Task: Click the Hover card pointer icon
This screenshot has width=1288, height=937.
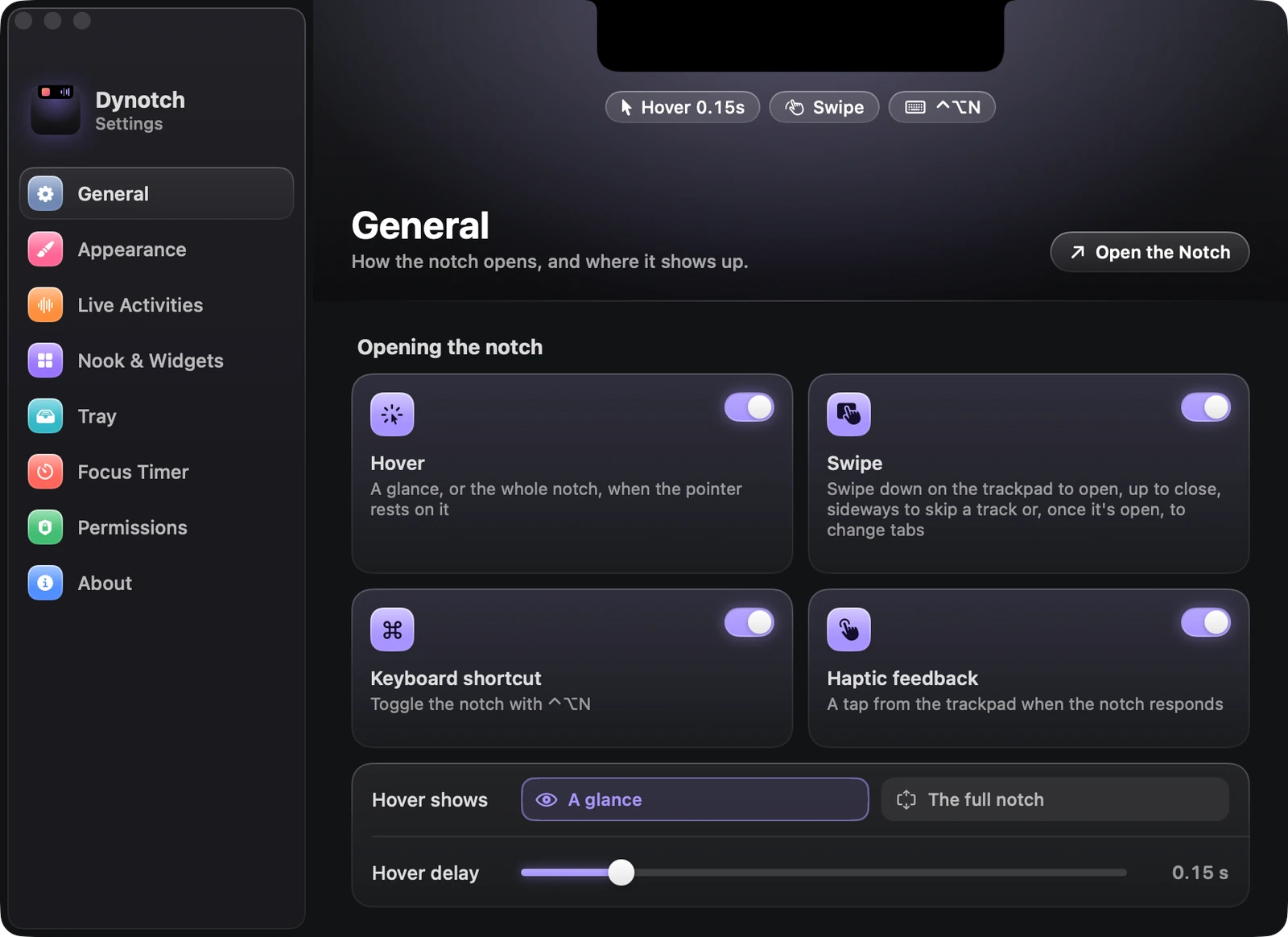Action: [392, 414]
